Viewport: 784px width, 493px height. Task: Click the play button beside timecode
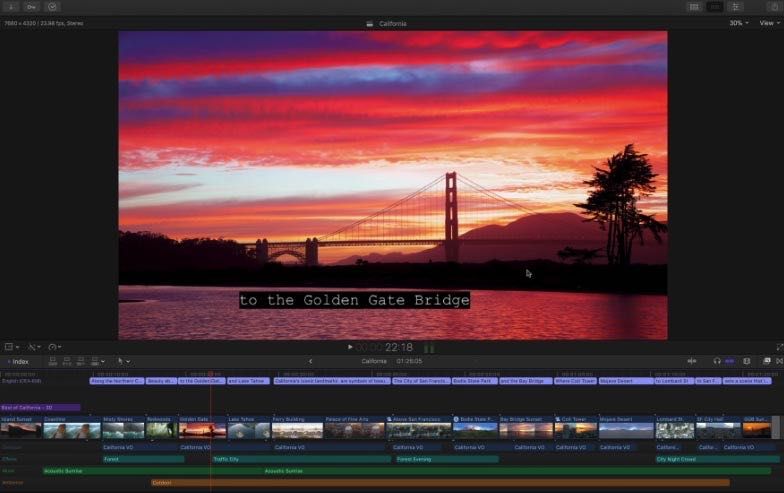350,347
